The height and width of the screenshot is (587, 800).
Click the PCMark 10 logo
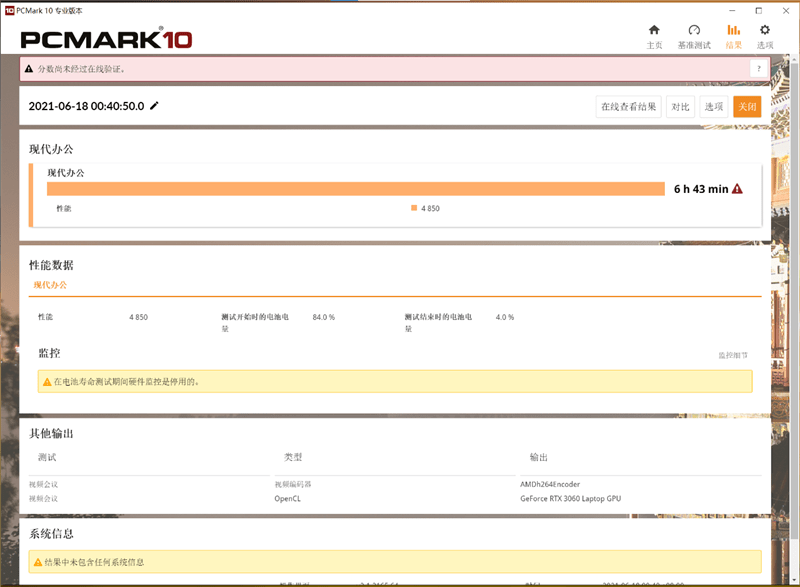click(106, 40)
